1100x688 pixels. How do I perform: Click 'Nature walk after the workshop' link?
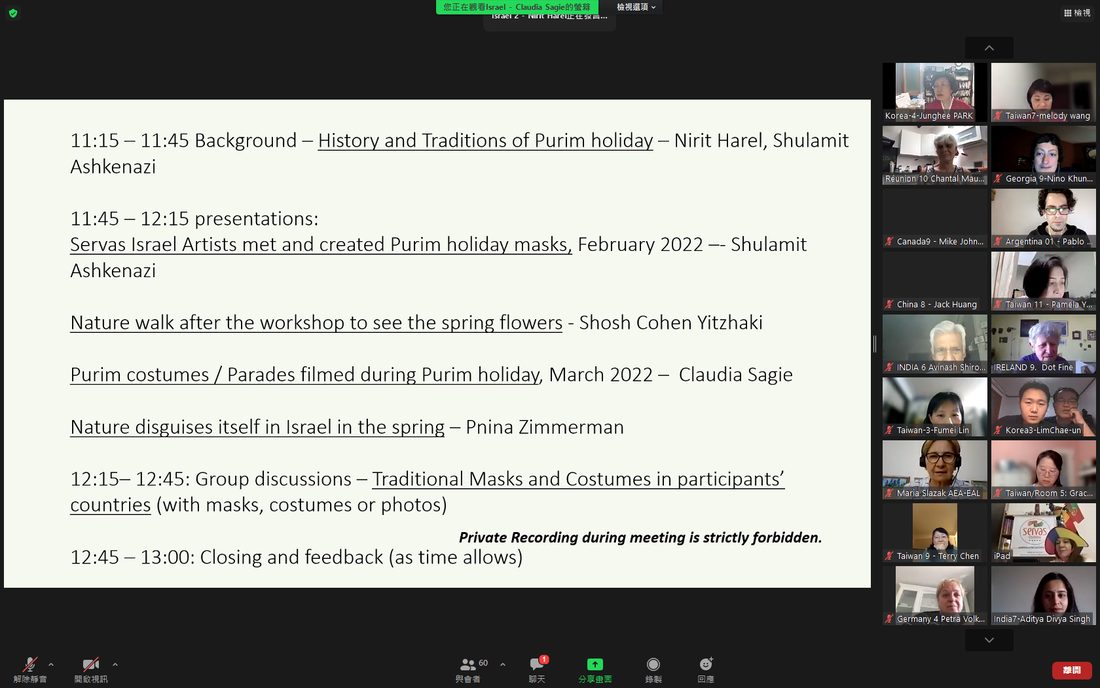316,323
